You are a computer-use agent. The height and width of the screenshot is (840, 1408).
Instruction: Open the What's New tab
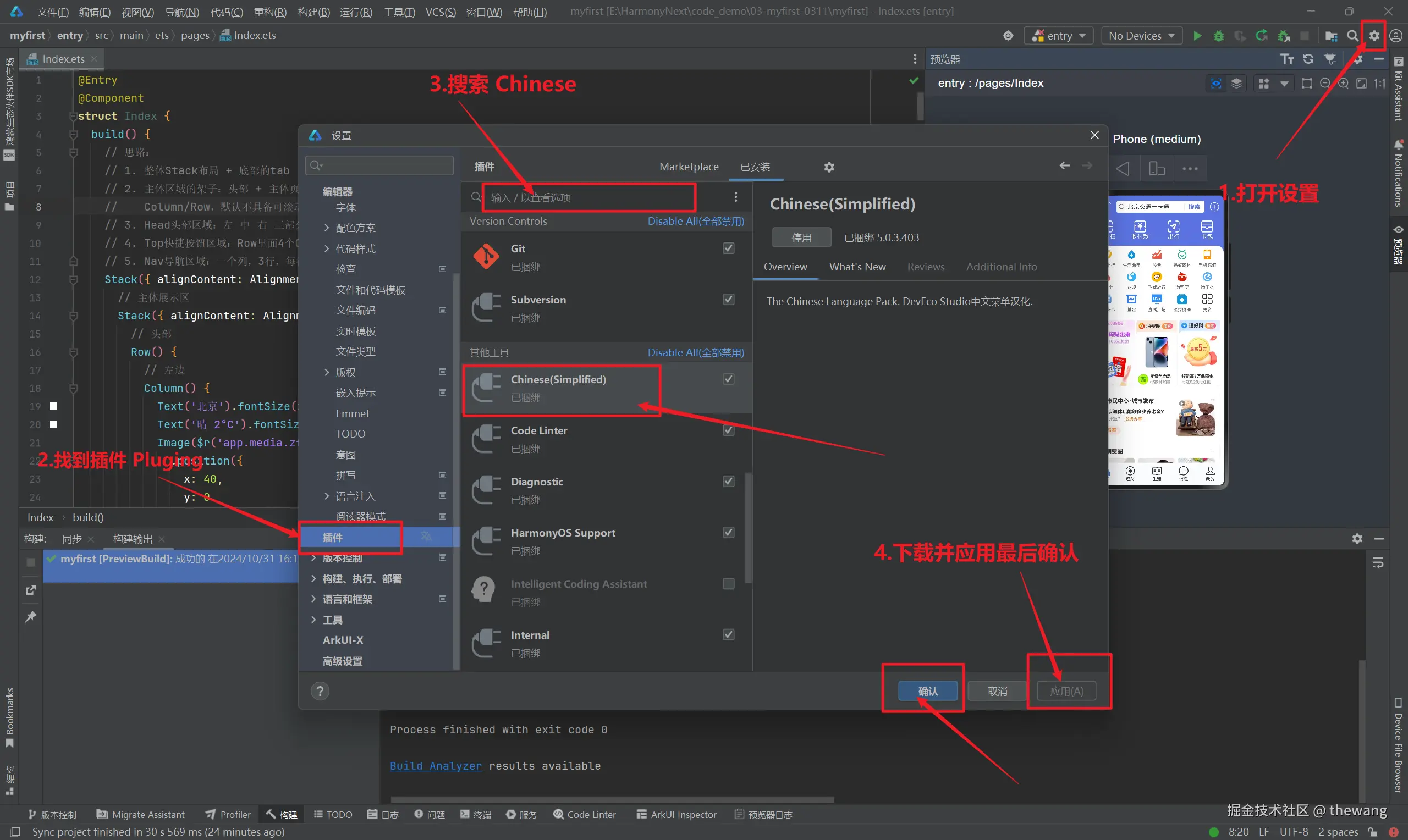pyautogui.click(x=857, y=267)
